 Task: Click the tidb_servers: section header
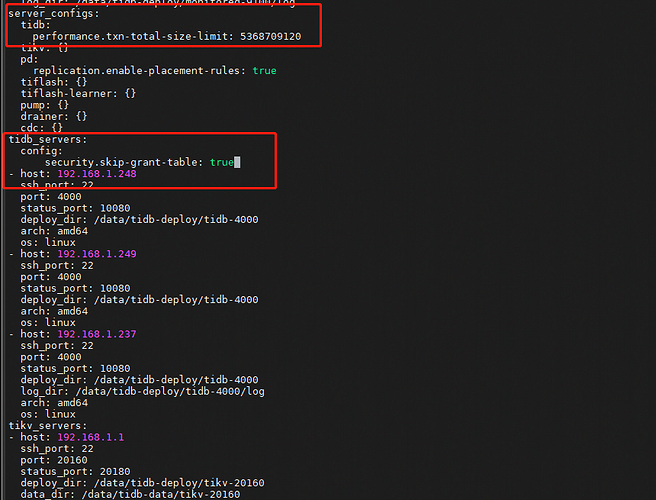(x=48, y=139)
